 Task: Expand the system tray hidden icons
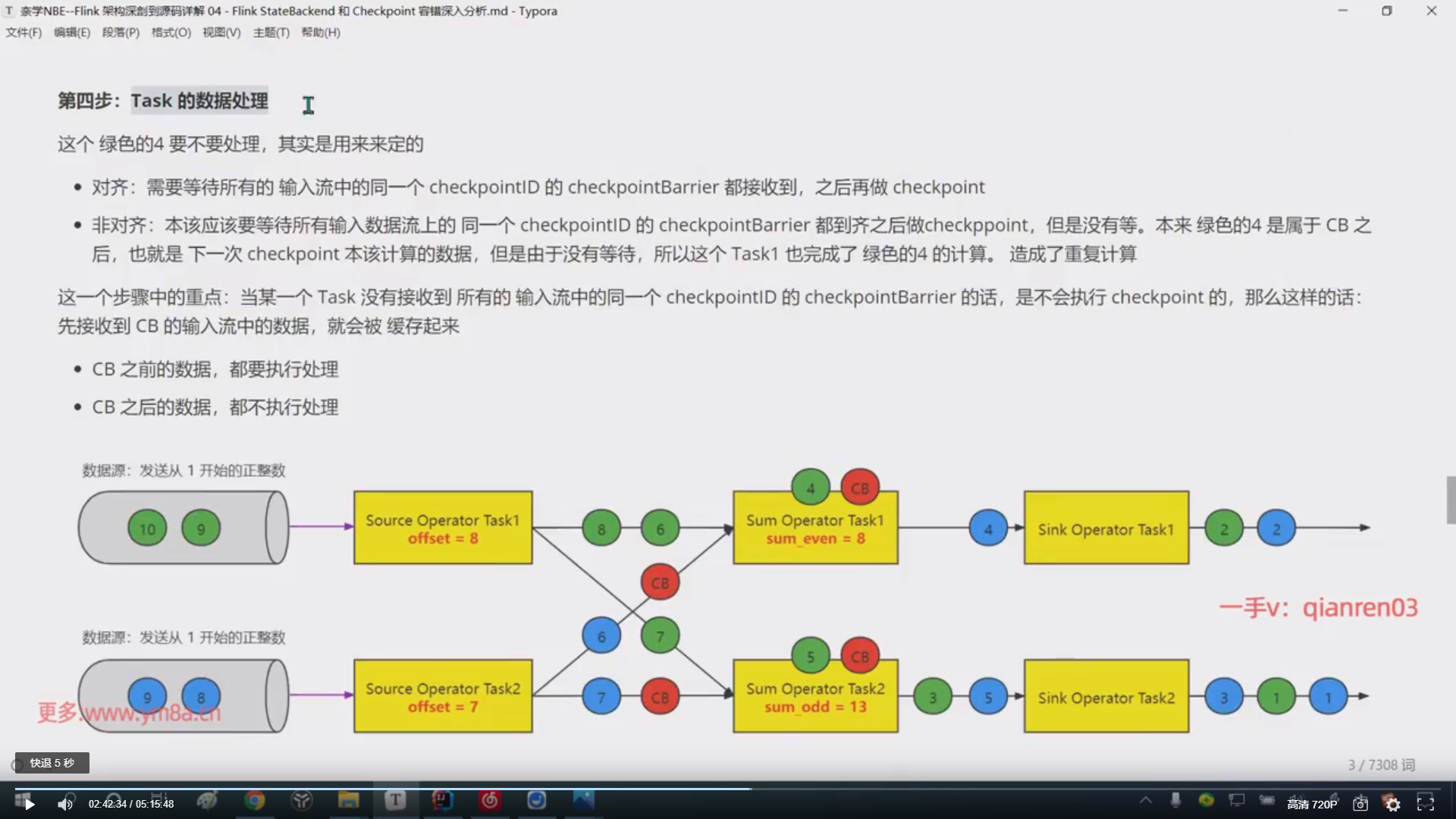(x=1147, y=800)
